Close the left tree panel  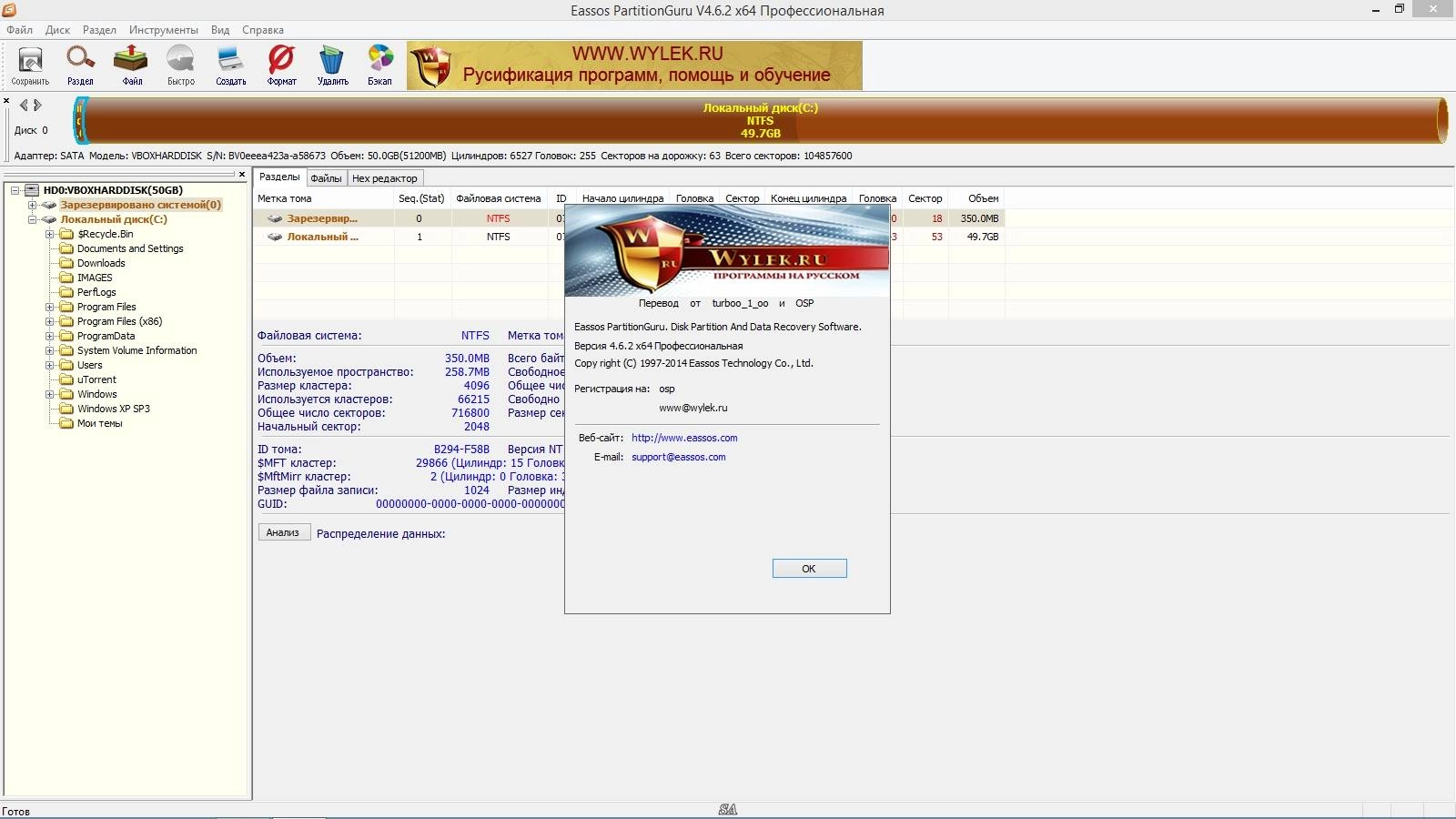[x=242, y=174]
